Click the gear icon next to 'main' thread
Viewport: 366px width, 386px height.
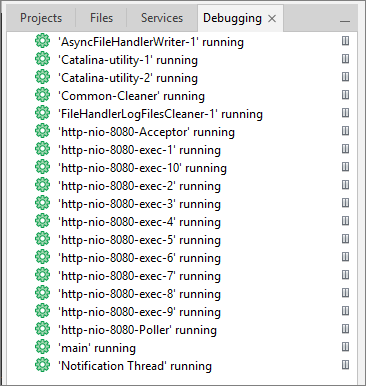[42, 348]
